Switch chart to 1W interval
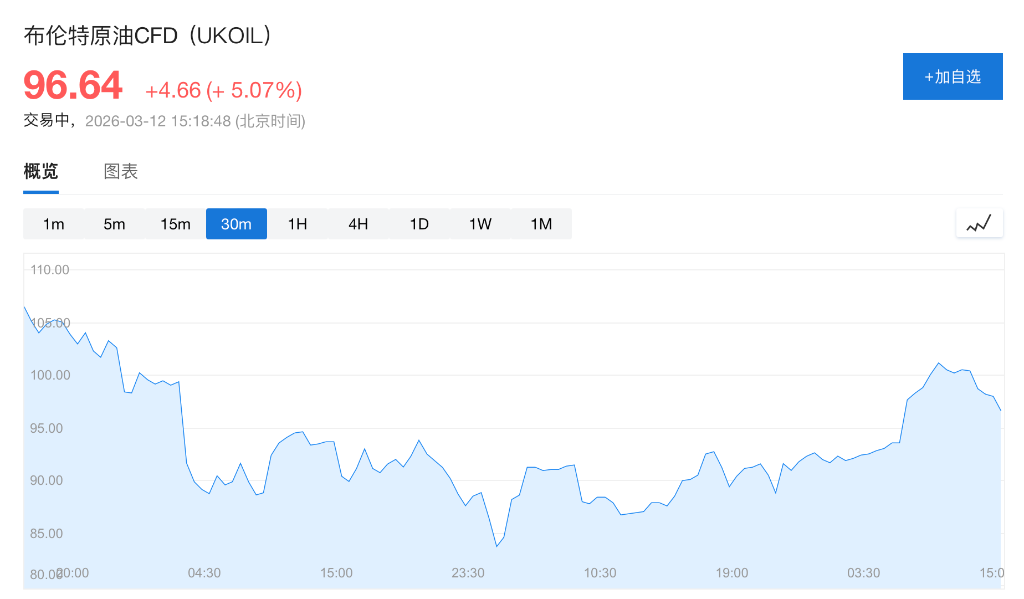 coord(480,224)
